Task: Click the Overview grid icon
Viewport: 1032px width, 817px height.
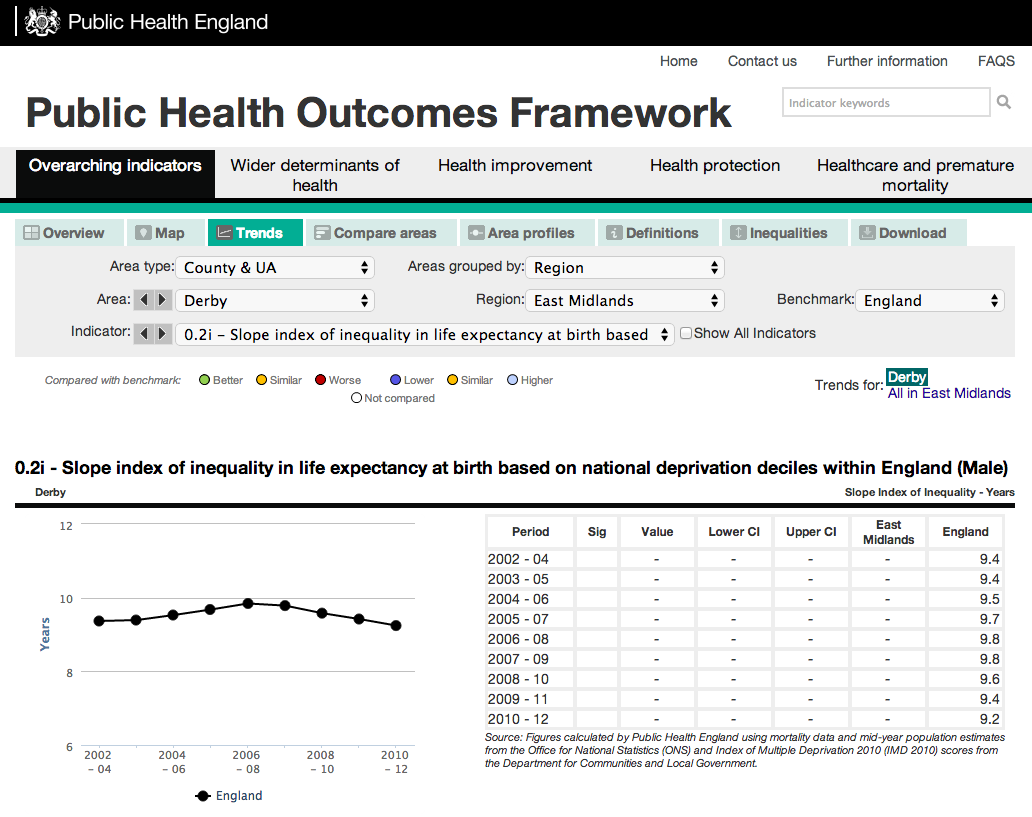Action: click(x=31, y=233)
